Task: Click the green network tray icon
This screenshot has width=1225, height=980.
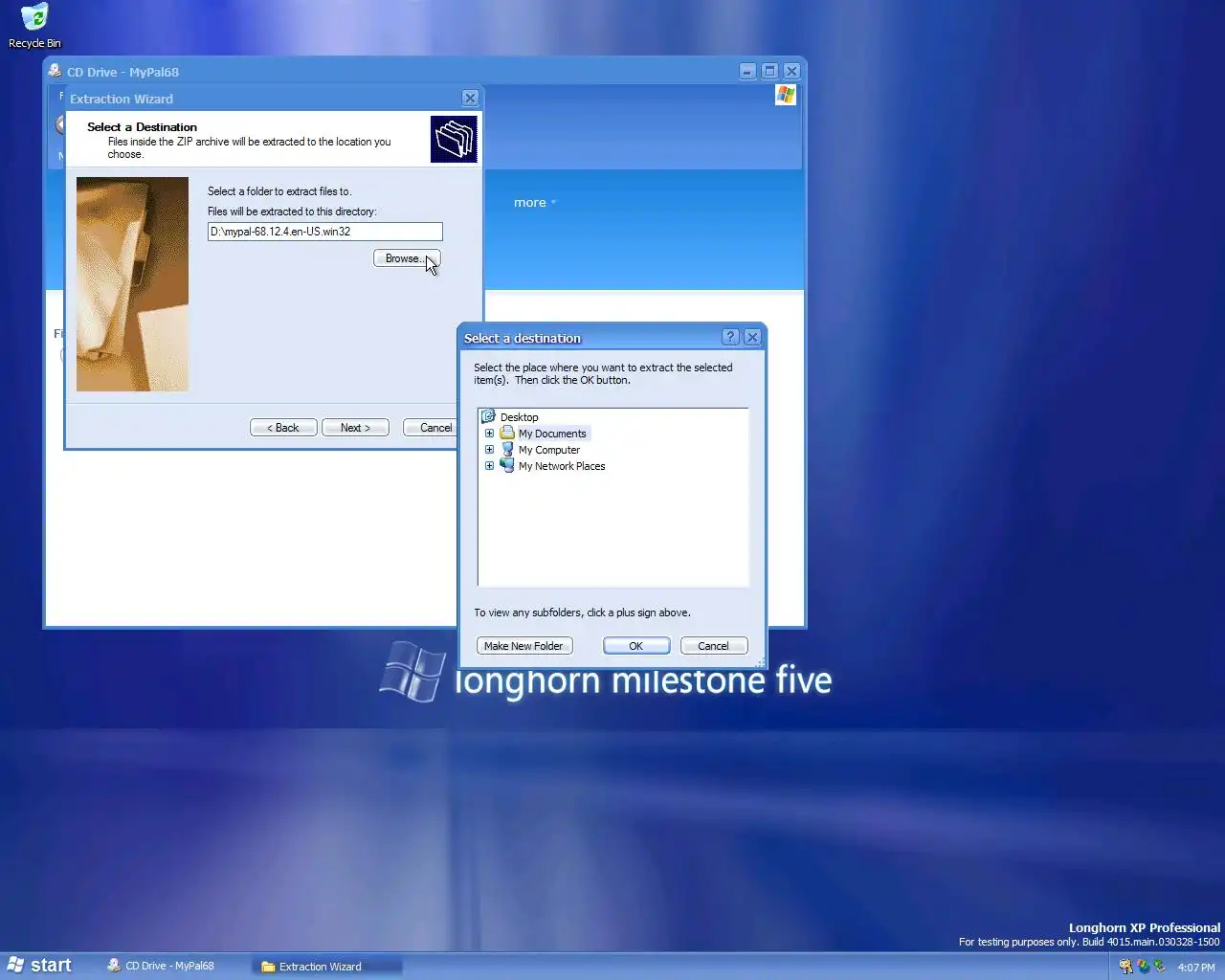Action: pos(1159,967)
